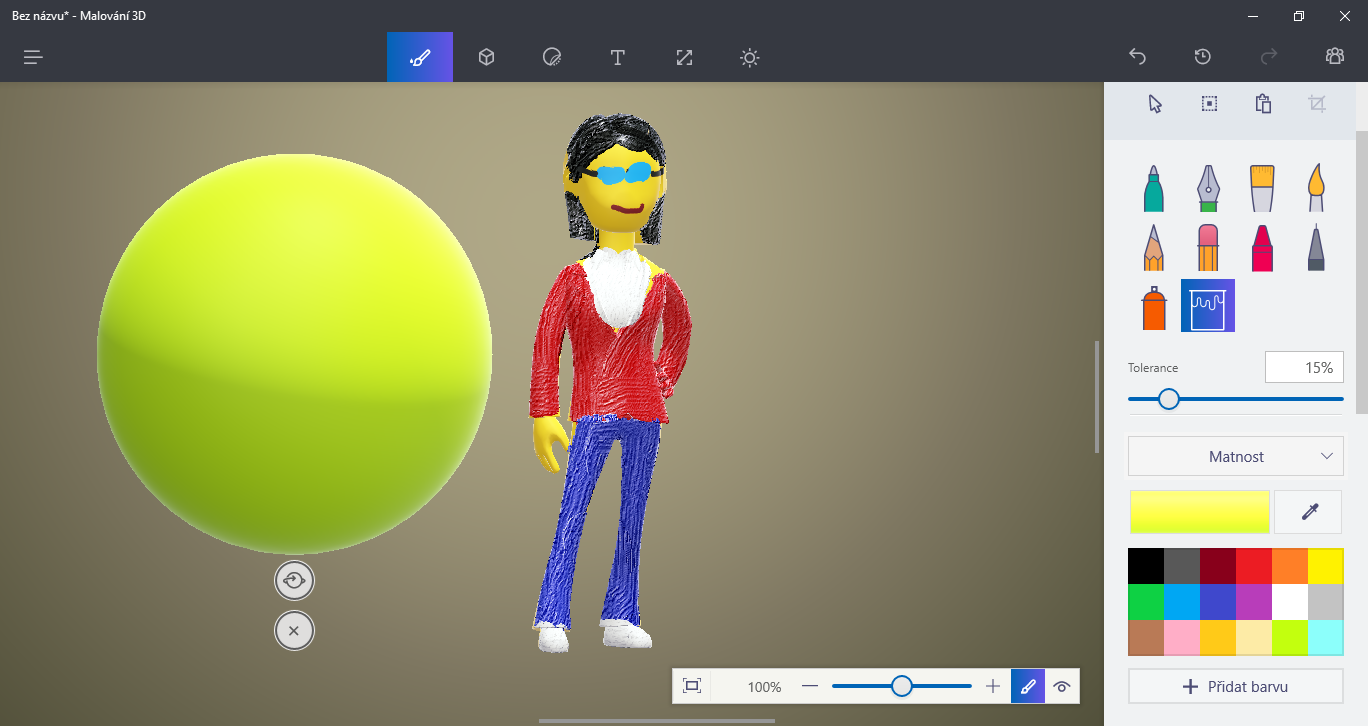Select the Crayon tool
Screen dimensions: 1368x726
pos(1262,246)
